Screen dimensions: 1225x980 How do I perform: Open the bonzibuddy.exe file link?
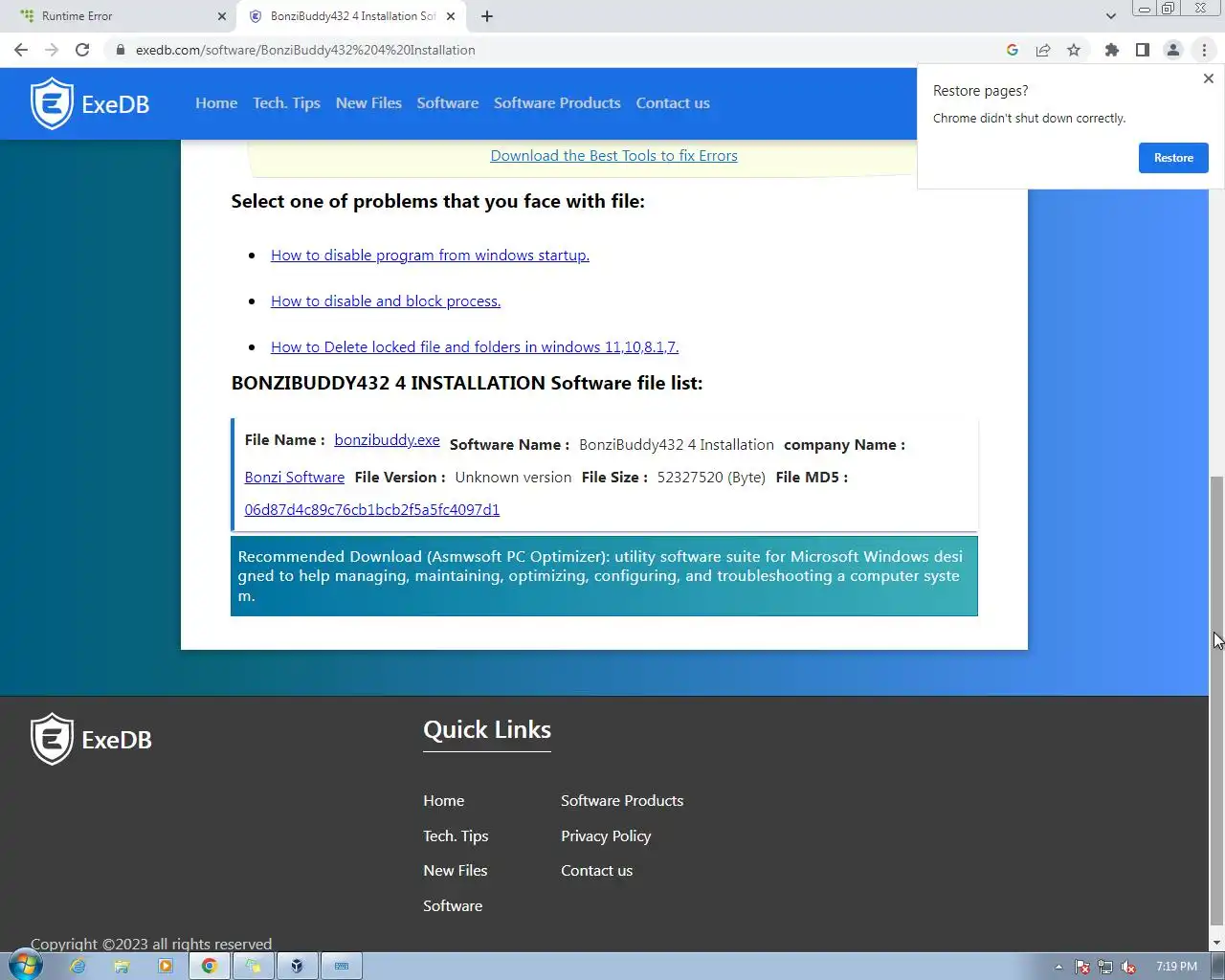point(387,440)
